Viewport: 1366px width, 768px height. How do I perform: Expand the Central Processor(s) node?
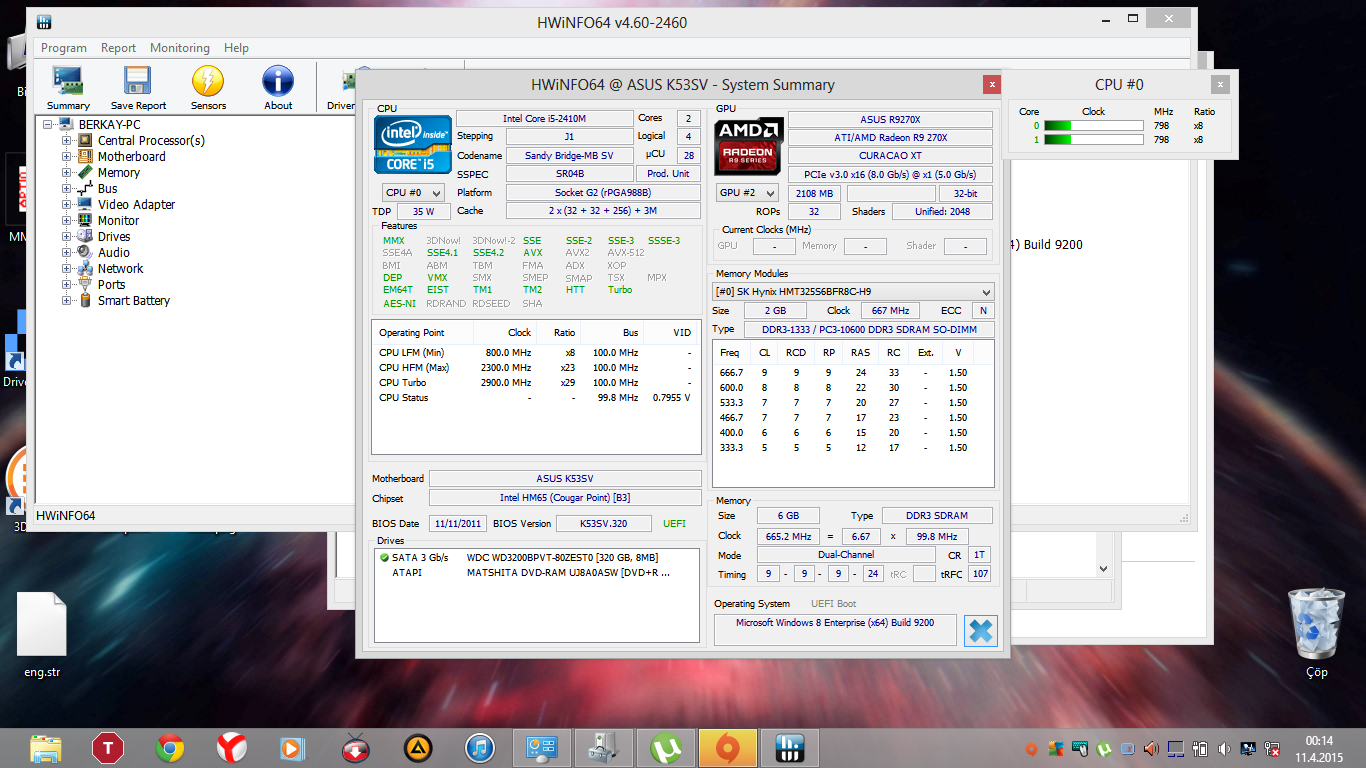67,140
